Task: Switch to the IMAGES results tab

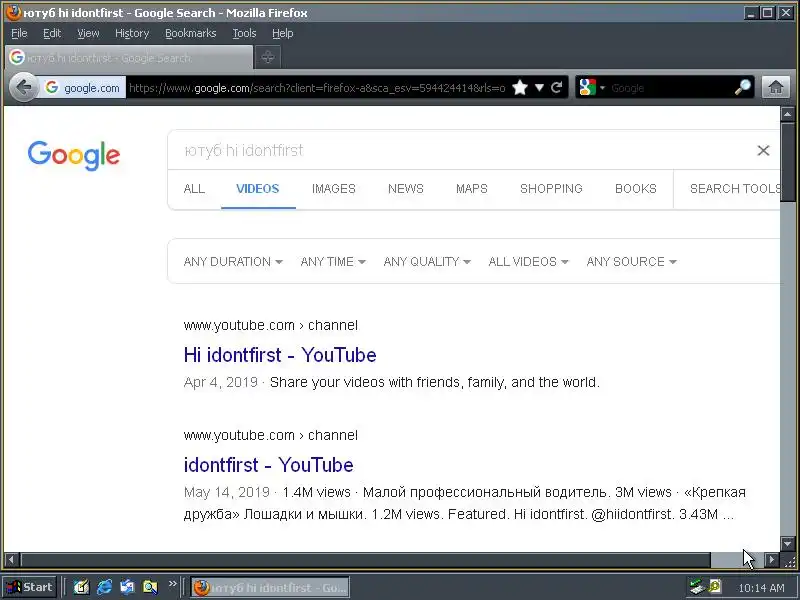Action: (x=334, y=189)
